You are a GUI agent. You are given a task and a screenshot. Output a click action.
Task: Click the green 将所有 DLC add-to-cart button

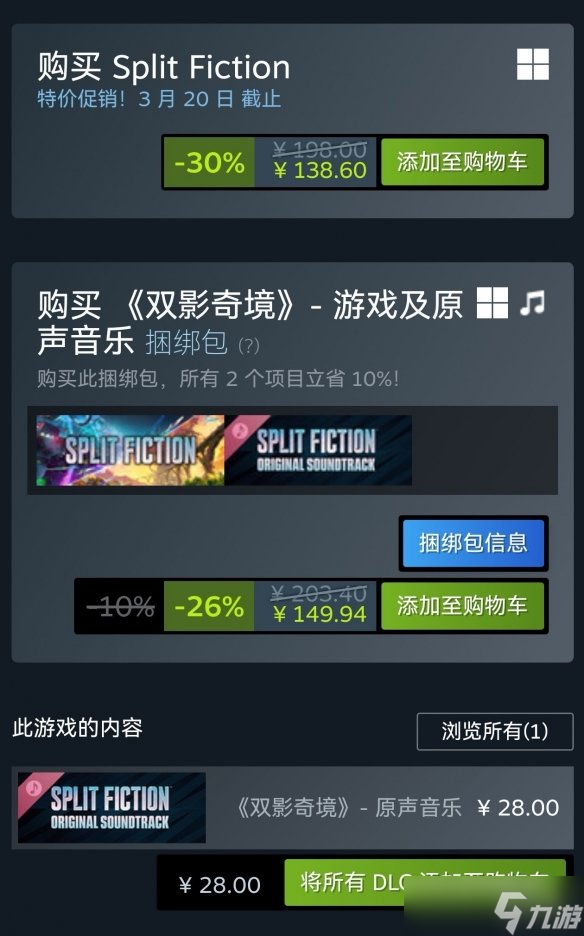tap(425, 882)
